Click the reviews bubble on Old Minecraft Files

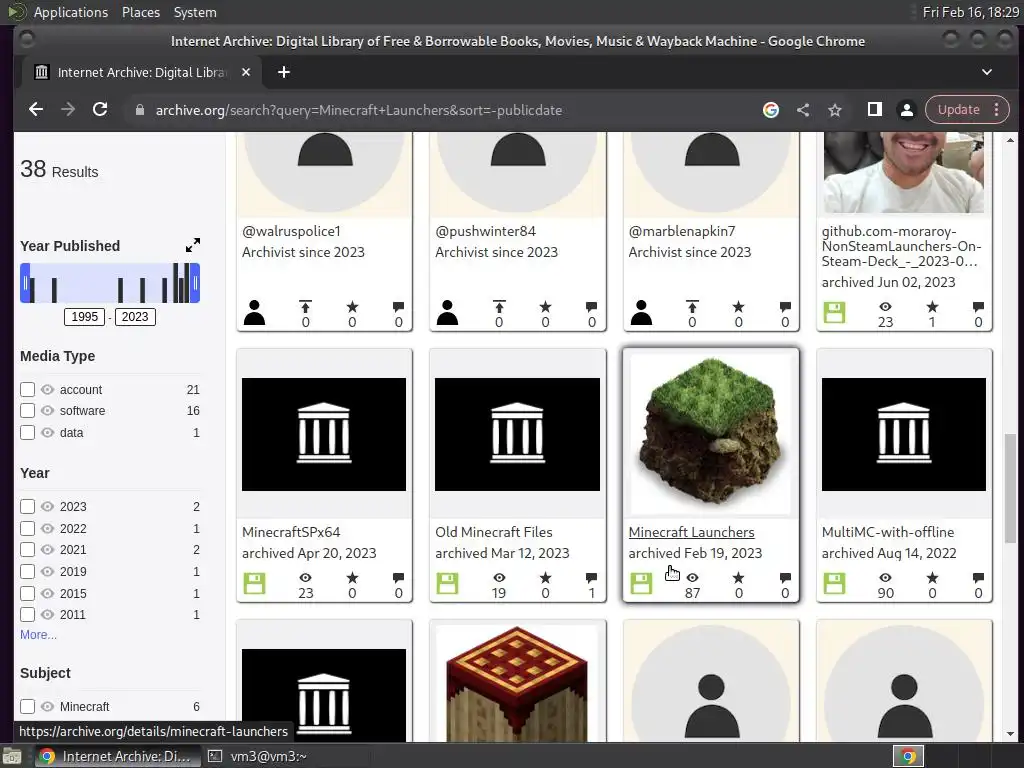592,577
